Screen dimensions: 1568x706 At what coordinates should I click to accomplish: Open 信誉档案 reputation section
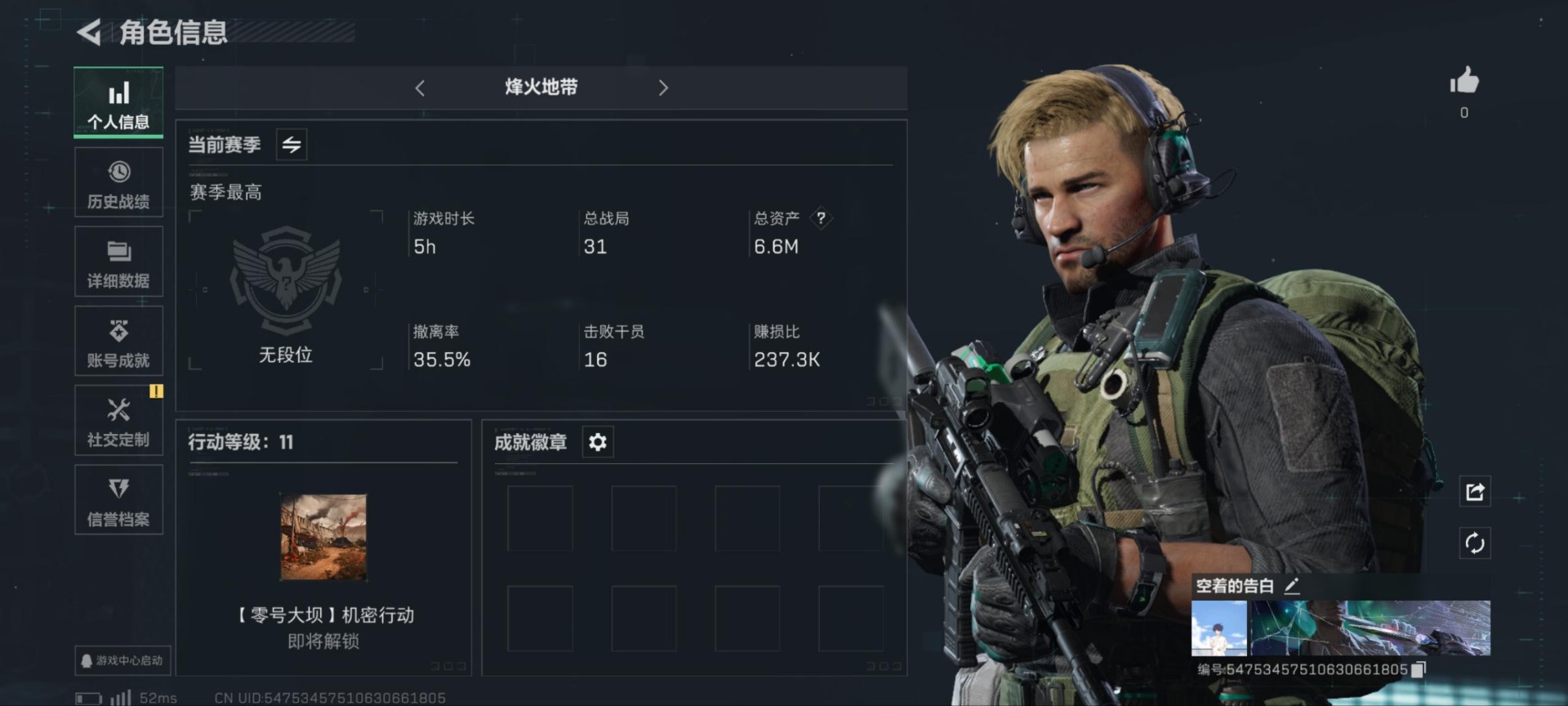(x=118, y=500)
